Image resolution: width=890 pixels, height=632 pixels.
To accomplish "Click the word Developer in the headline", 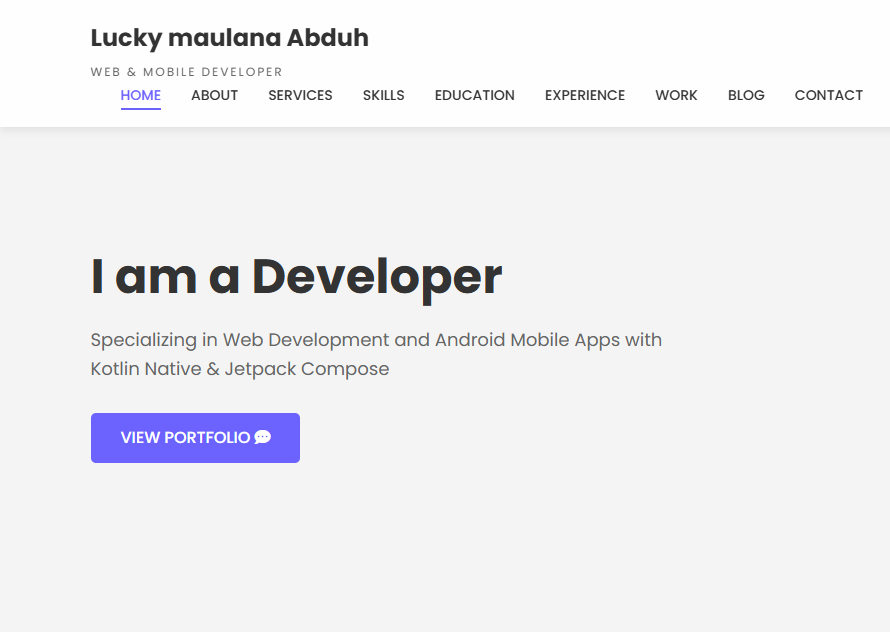I will 376,277.
